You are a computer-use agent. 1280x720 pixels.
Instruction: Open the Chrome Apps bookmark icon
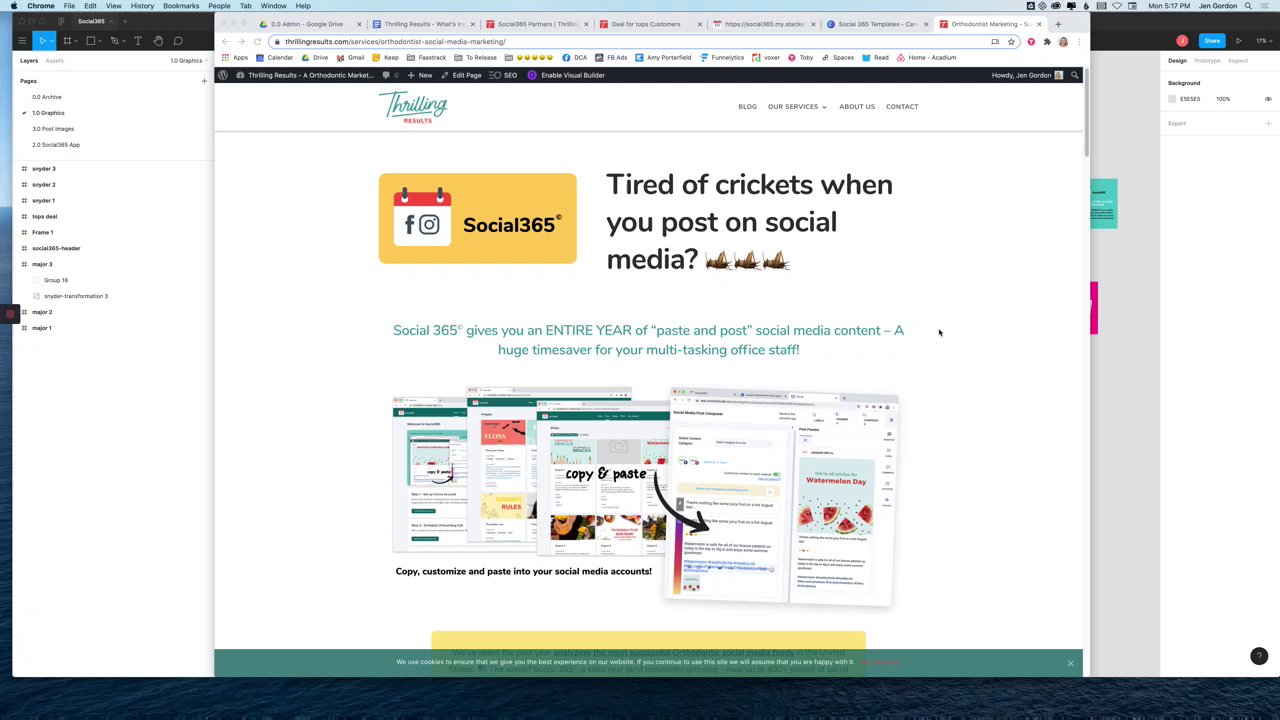pyautogui.click(x=234, y=57)
